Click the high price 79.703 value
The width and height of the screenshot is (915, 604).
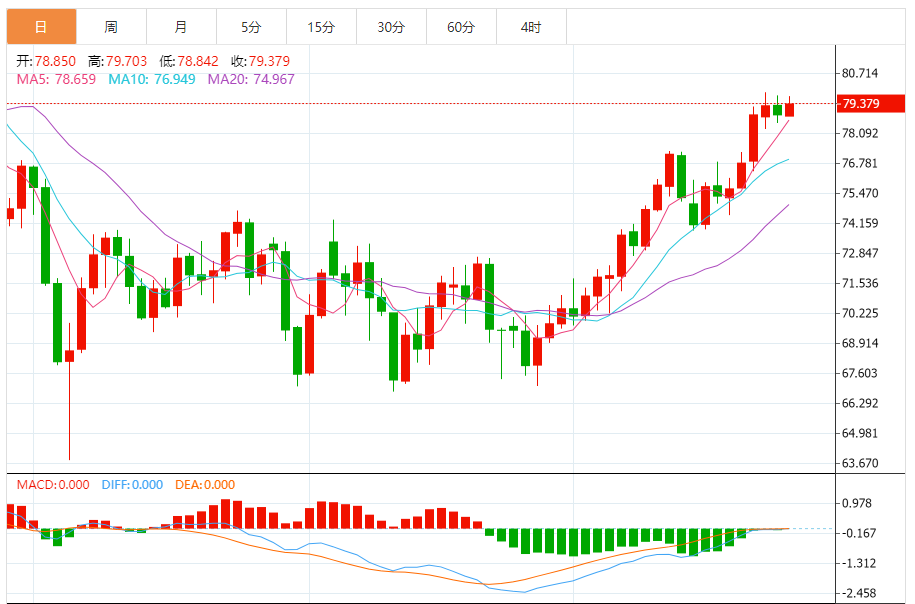point(127,61)
